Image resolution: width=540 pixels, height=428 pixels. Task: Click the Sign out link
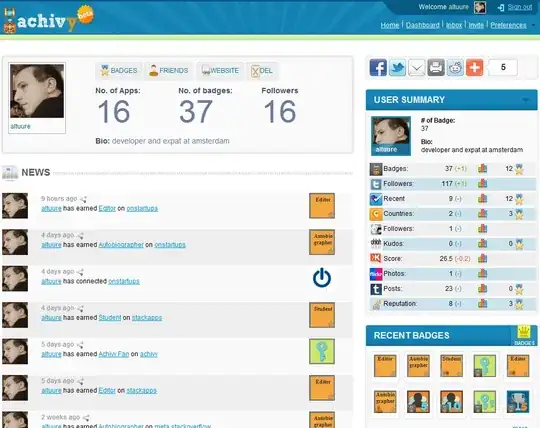[520, 7]
